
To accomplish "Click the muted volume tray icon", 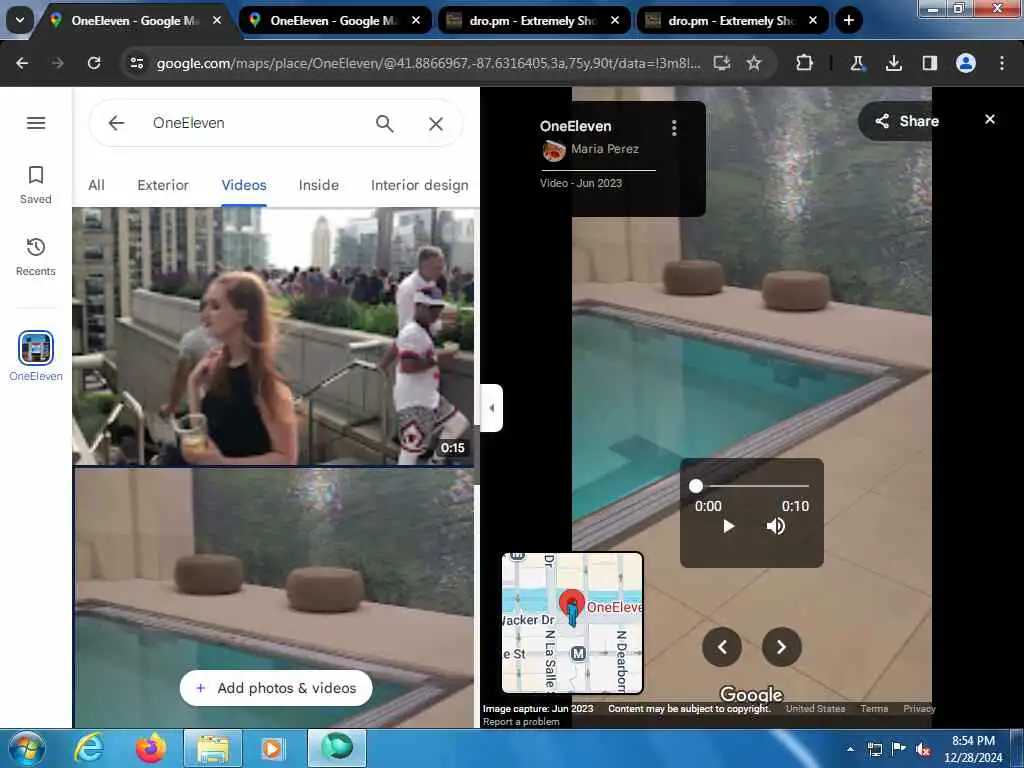I will [x=923, y=749].
